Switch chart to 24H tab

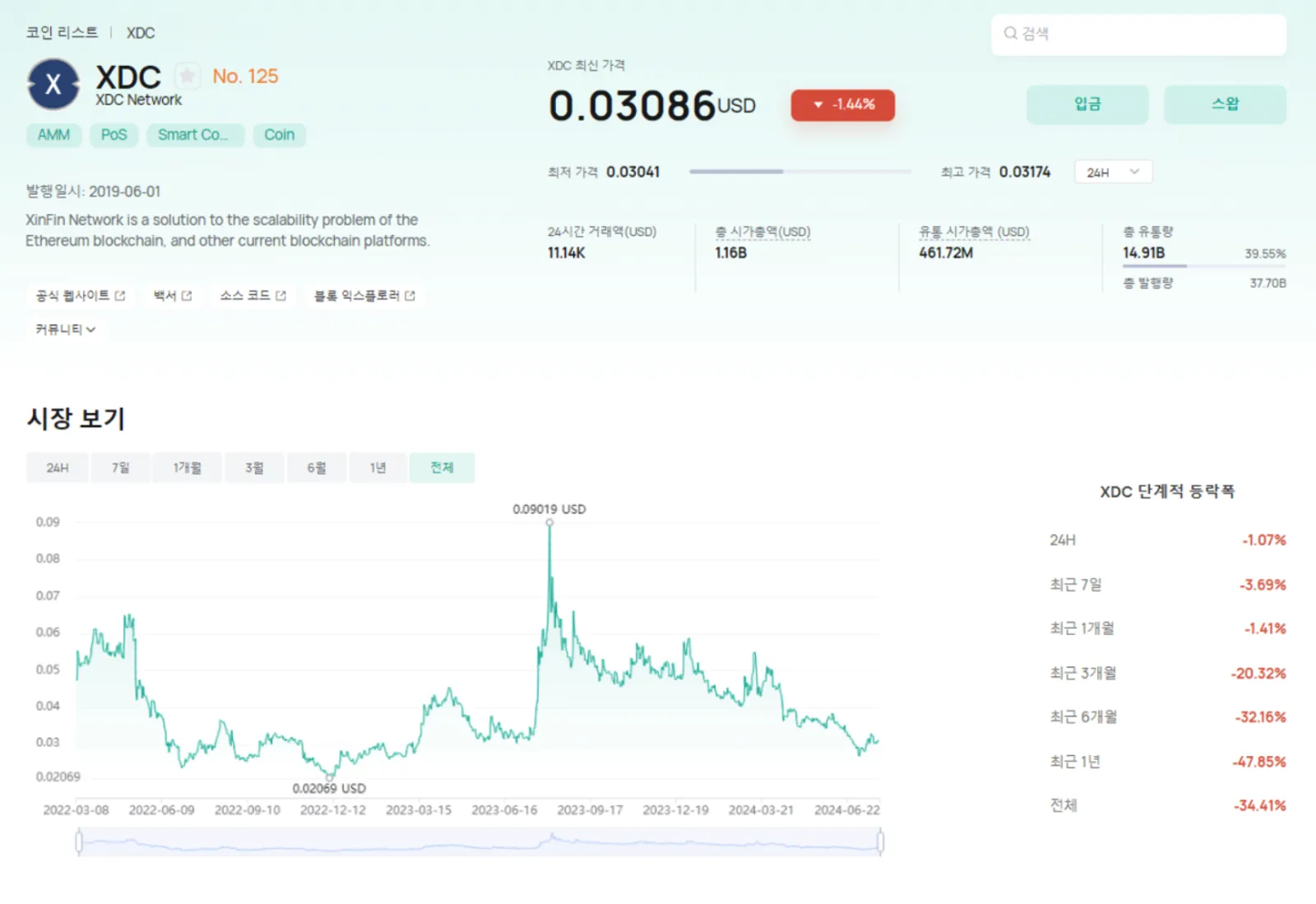tap(58, 468)
